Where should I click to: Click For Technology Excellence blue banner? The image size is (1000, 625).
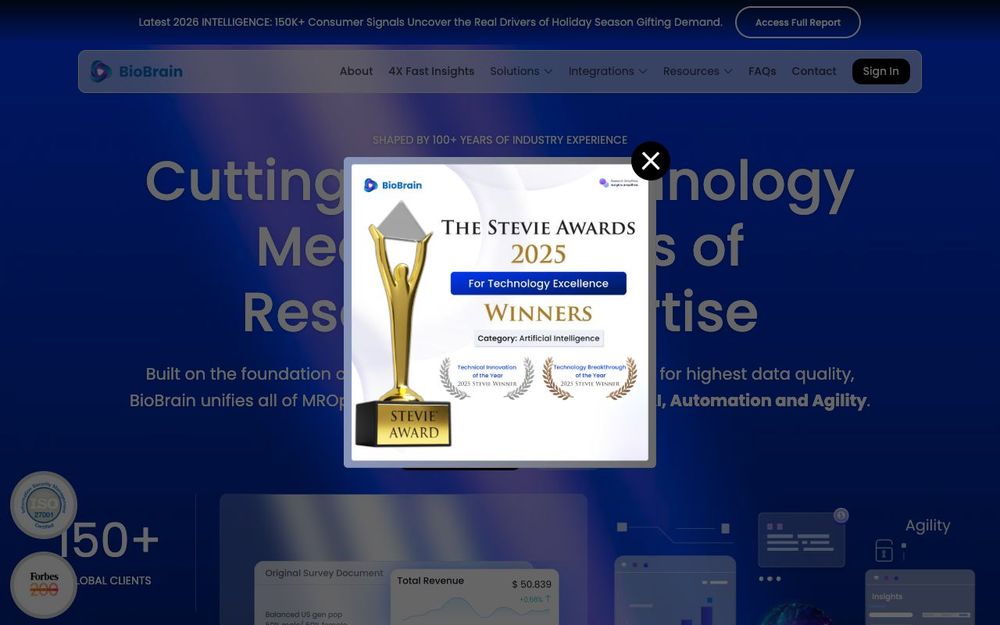click(x=538, y=283)
